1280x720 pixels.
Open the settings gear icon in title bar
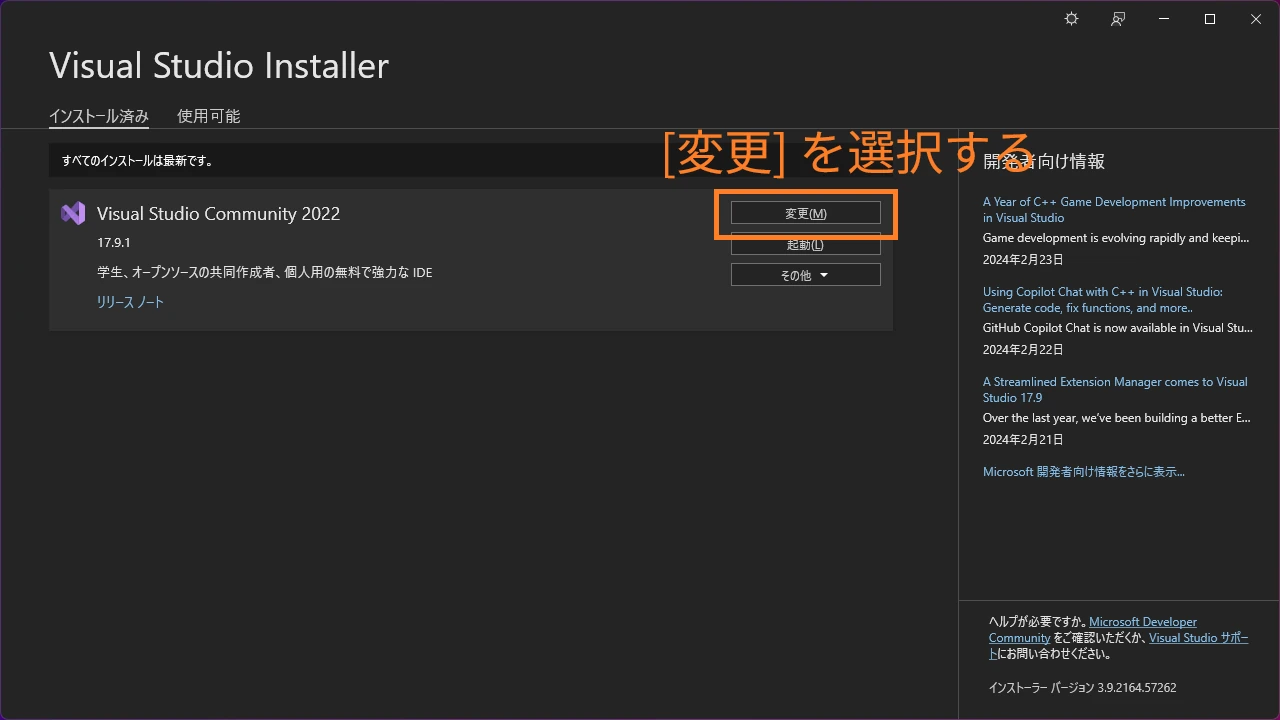pos(1071,19)
